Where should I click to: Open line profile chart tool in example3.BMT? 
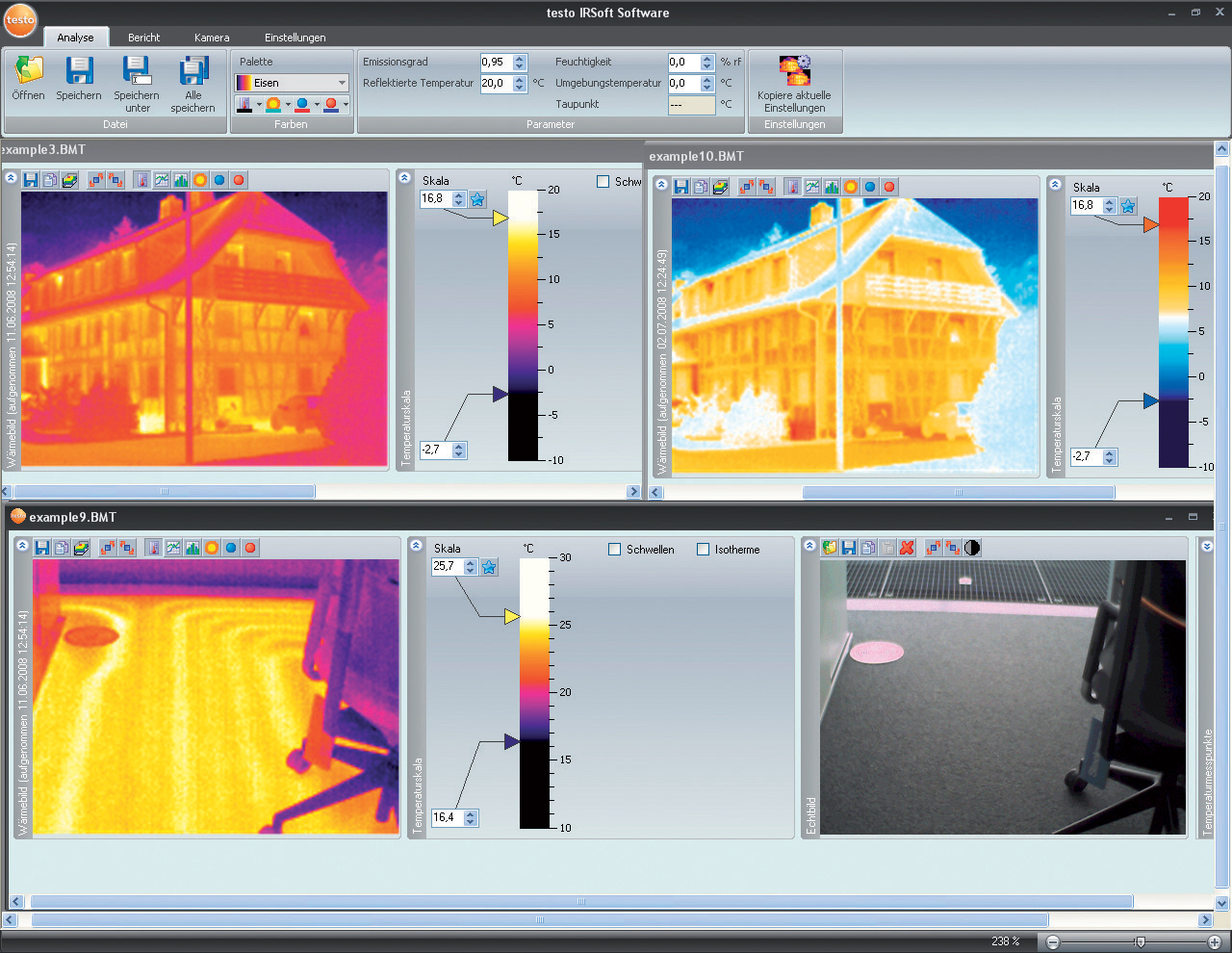coord(161,180)
